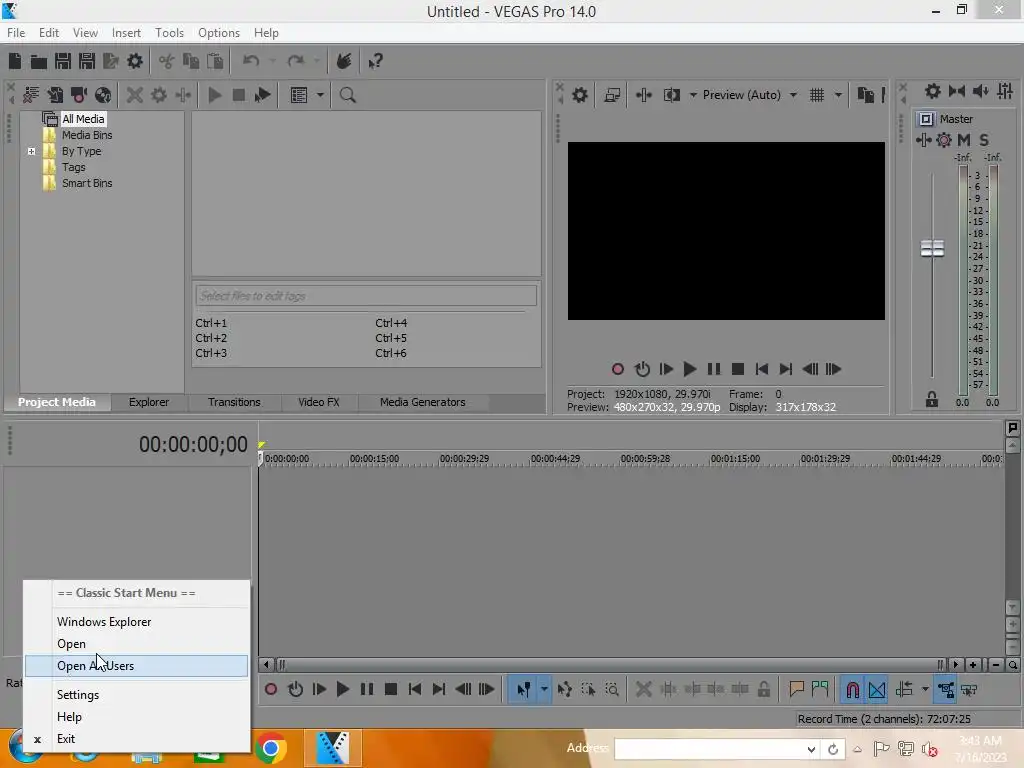Click Record button in timeline transport

(271, 690)
